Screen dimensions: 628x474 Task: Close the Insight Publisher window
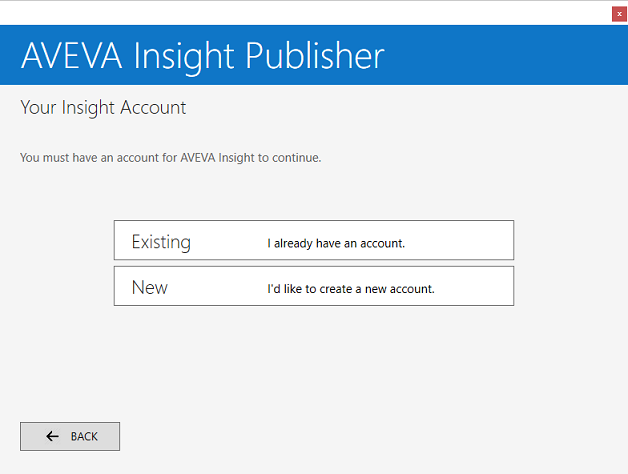tap(619, 14)
